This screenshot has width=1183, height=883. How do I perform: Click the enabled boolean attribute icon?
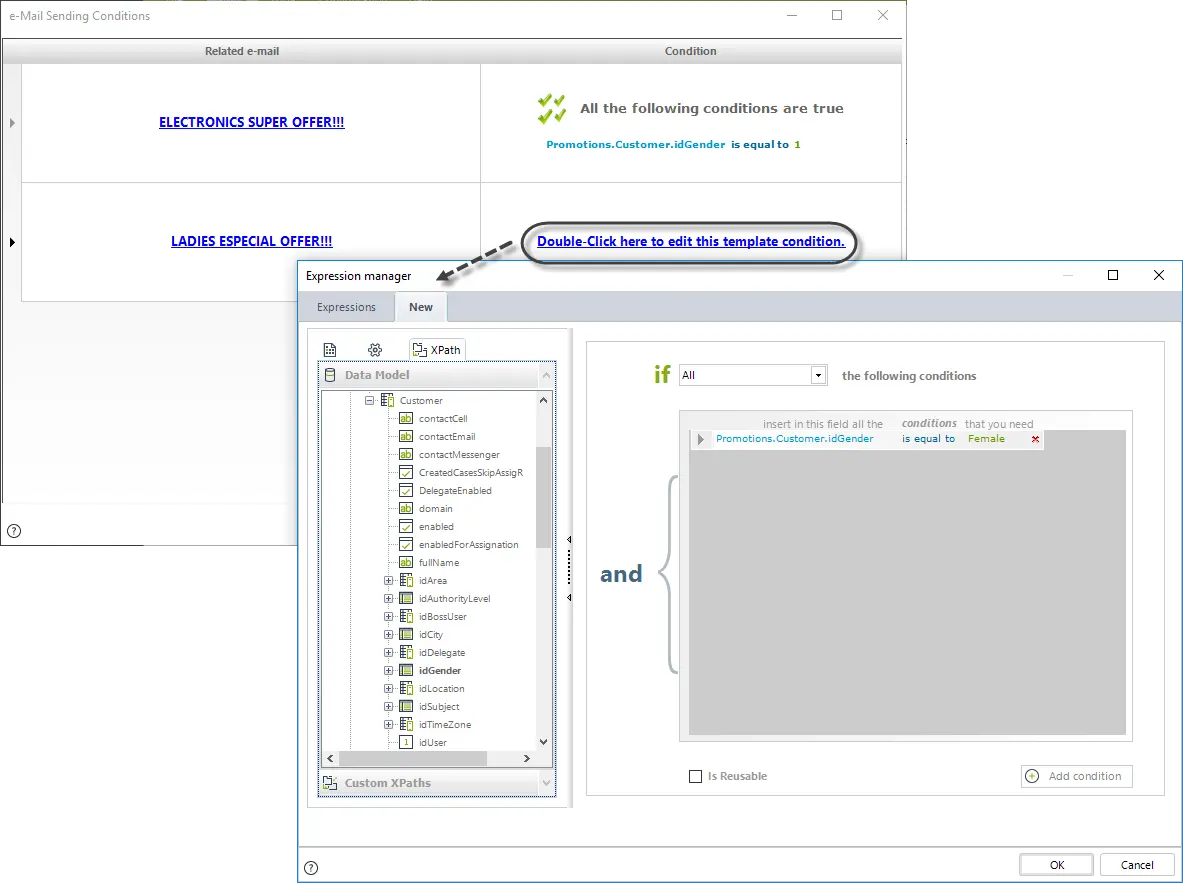point(406,527)
